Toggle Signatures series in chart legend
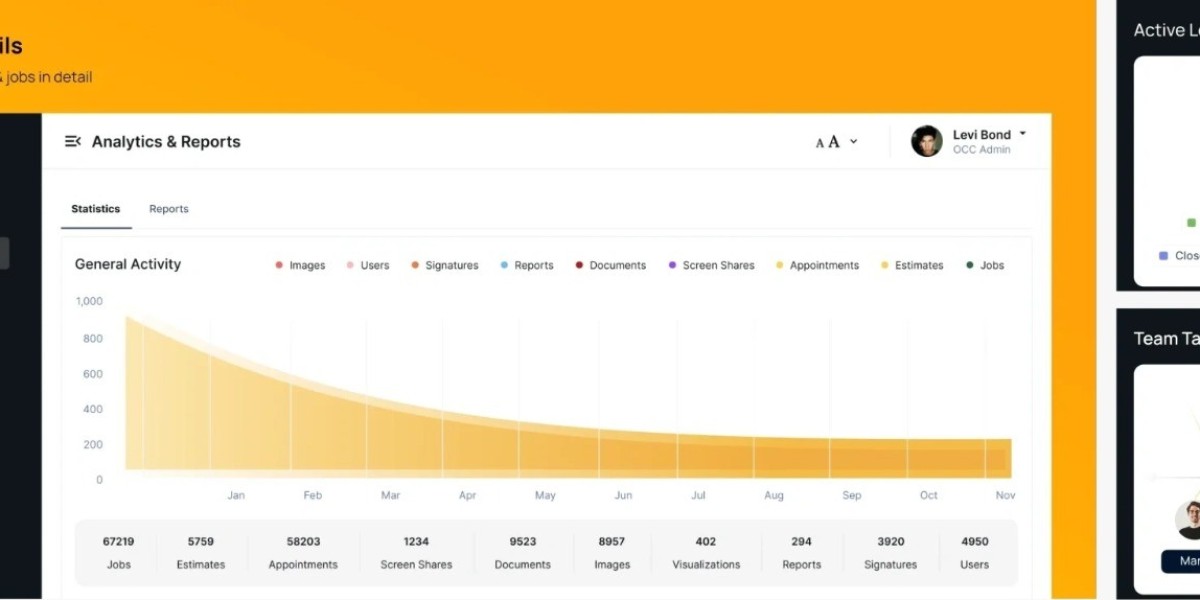The width and height of the screenshot is (1200, 600). [445, 265]
